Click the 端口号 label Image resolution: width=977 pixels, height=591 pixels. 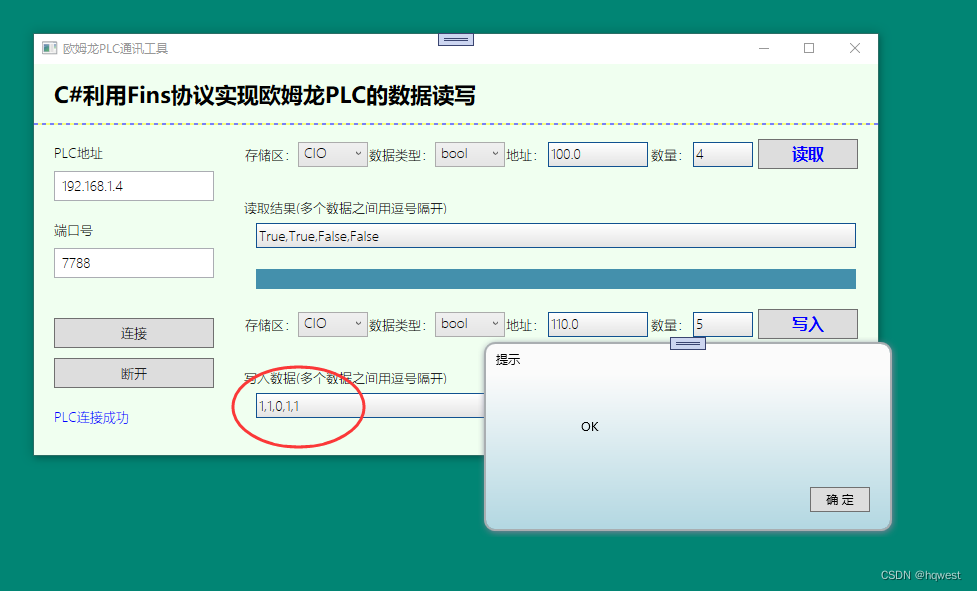click(x=73, y=230)
